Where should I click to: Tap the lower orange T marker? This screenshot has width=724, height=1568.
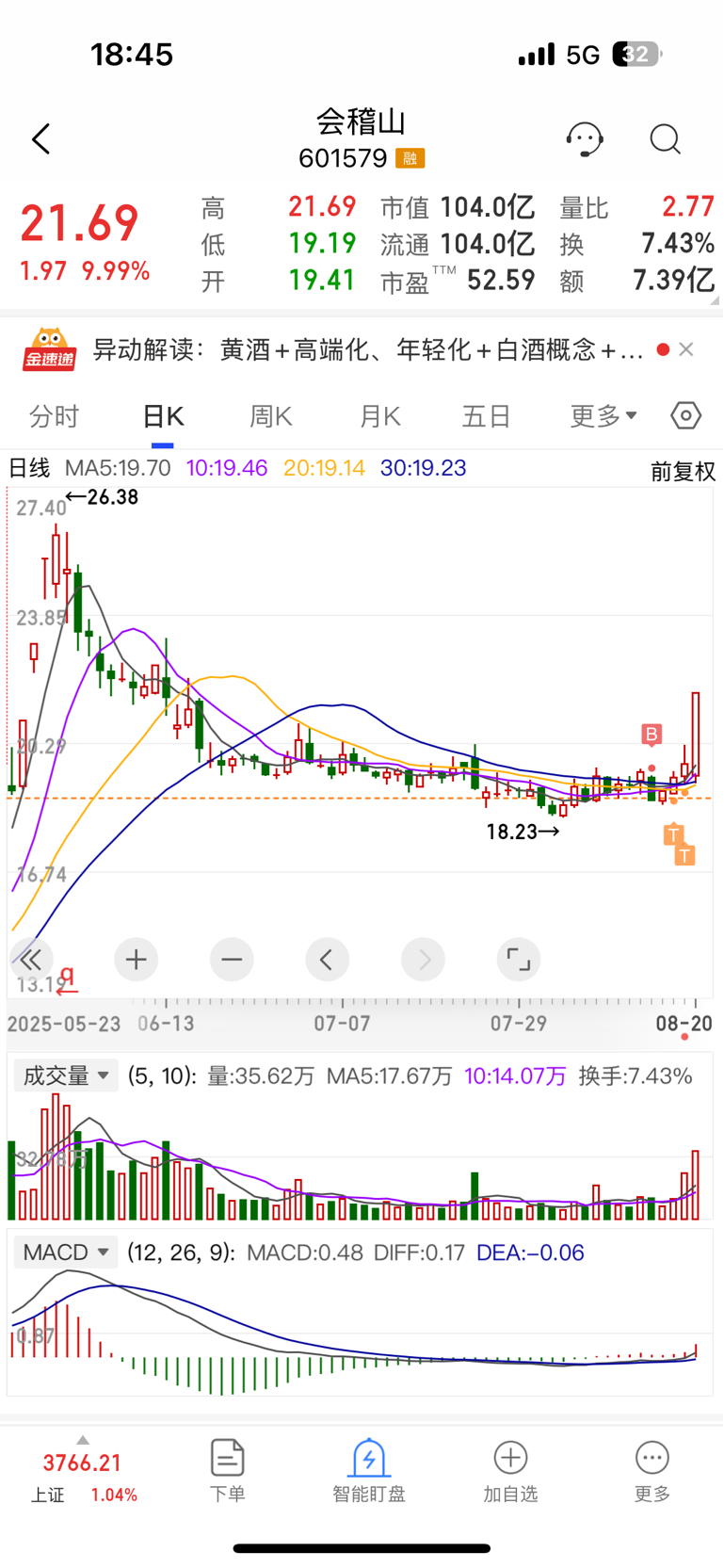point(685,855)
